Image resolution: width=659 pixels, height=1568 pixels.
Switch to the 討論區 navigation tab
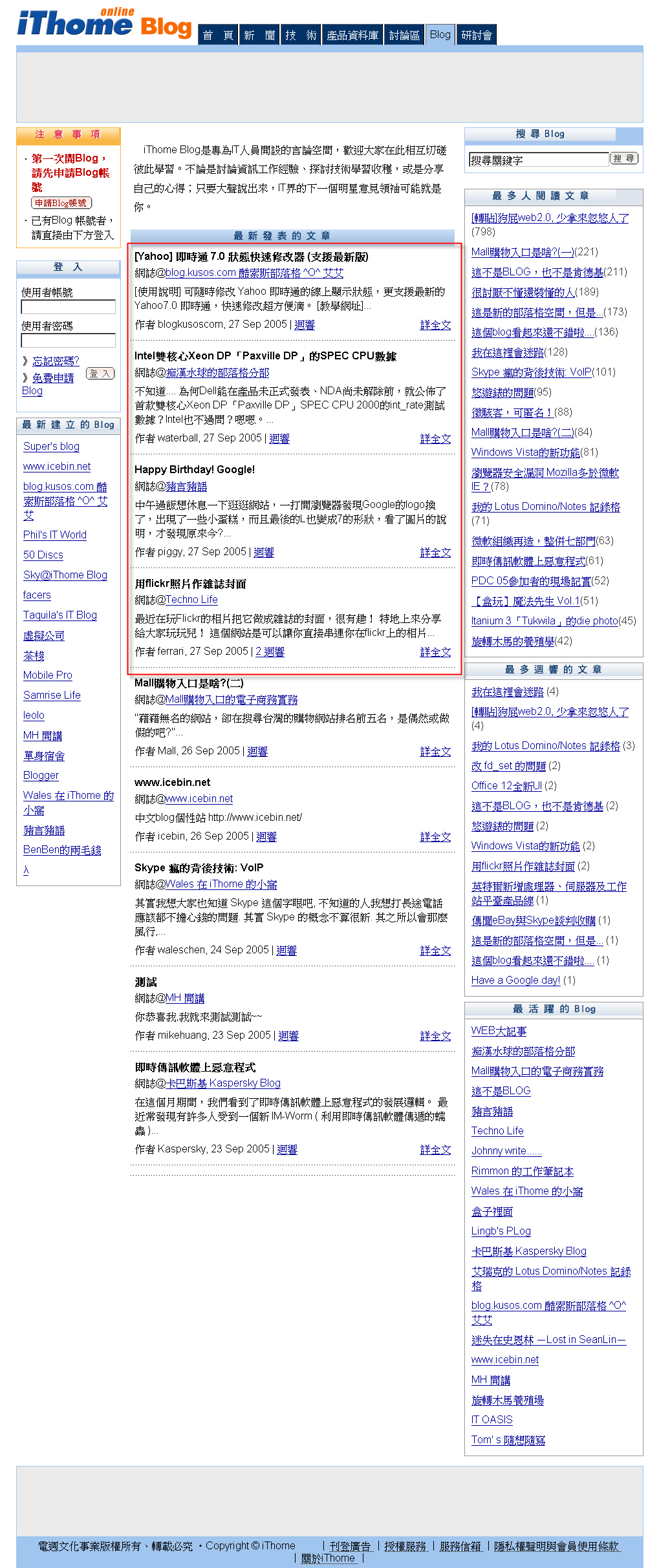pyautogui.click(x=404, y=35)
